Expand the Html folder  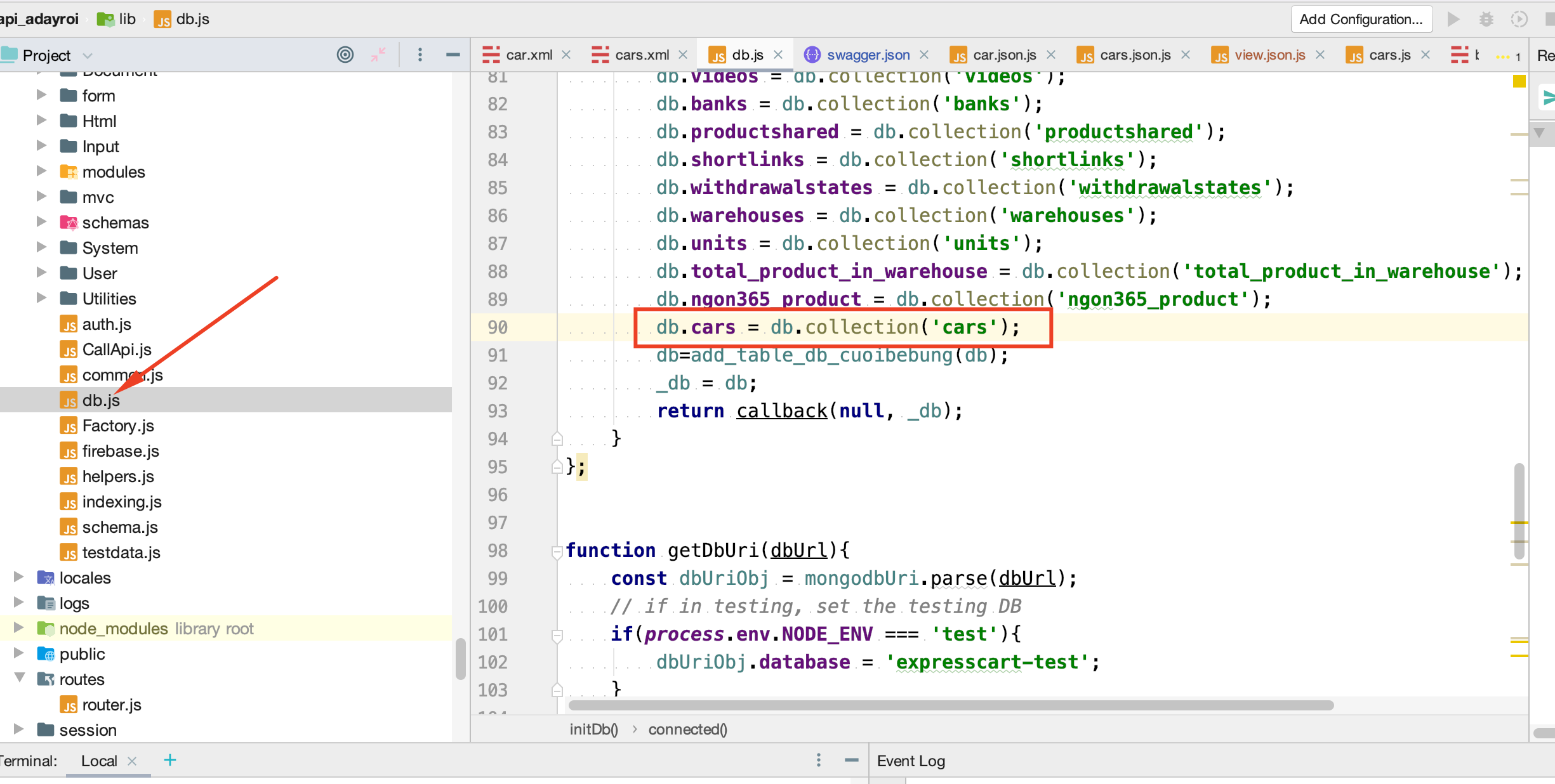41,121
